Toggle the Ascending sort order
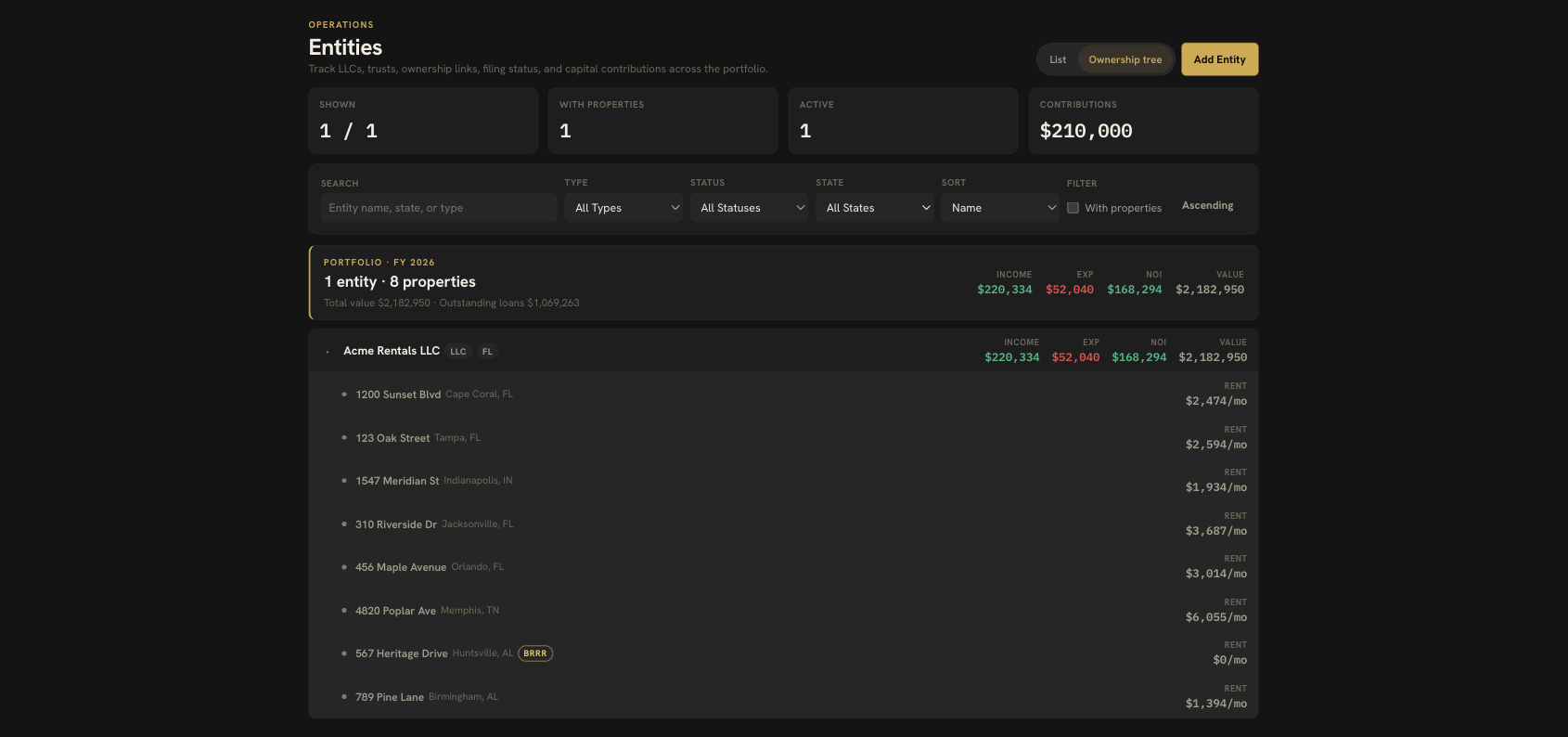This screenshot has height=737, width=1568. click(1207, 205)
